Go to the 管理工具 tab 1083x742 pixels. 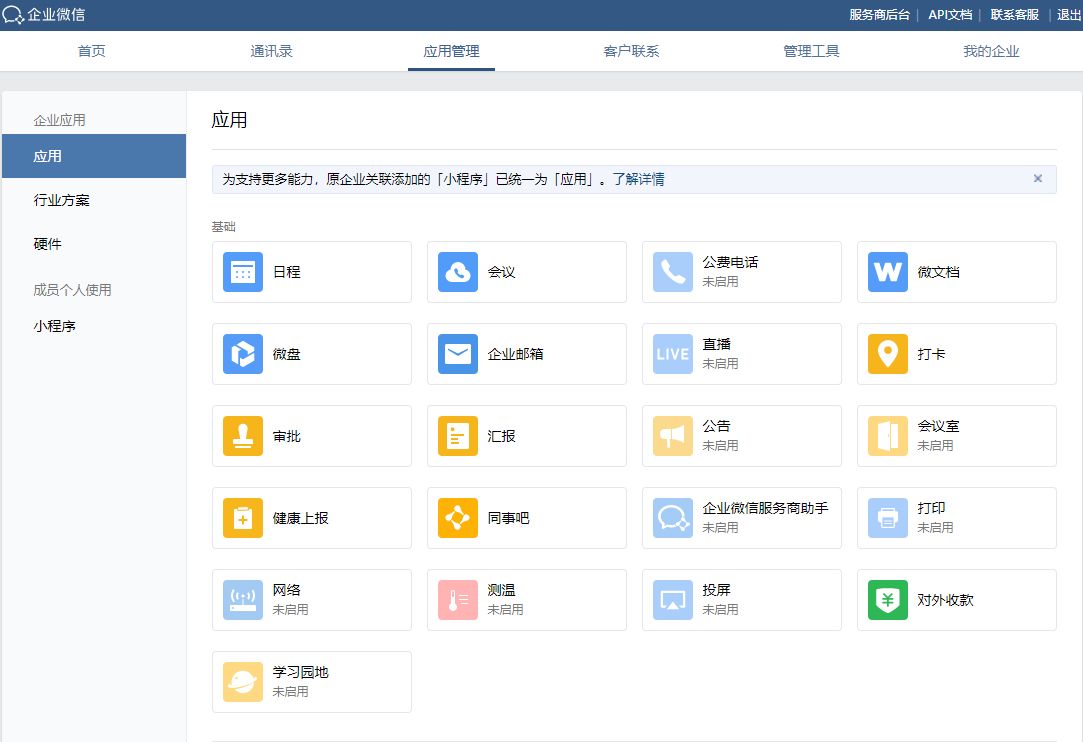point(811,51)
